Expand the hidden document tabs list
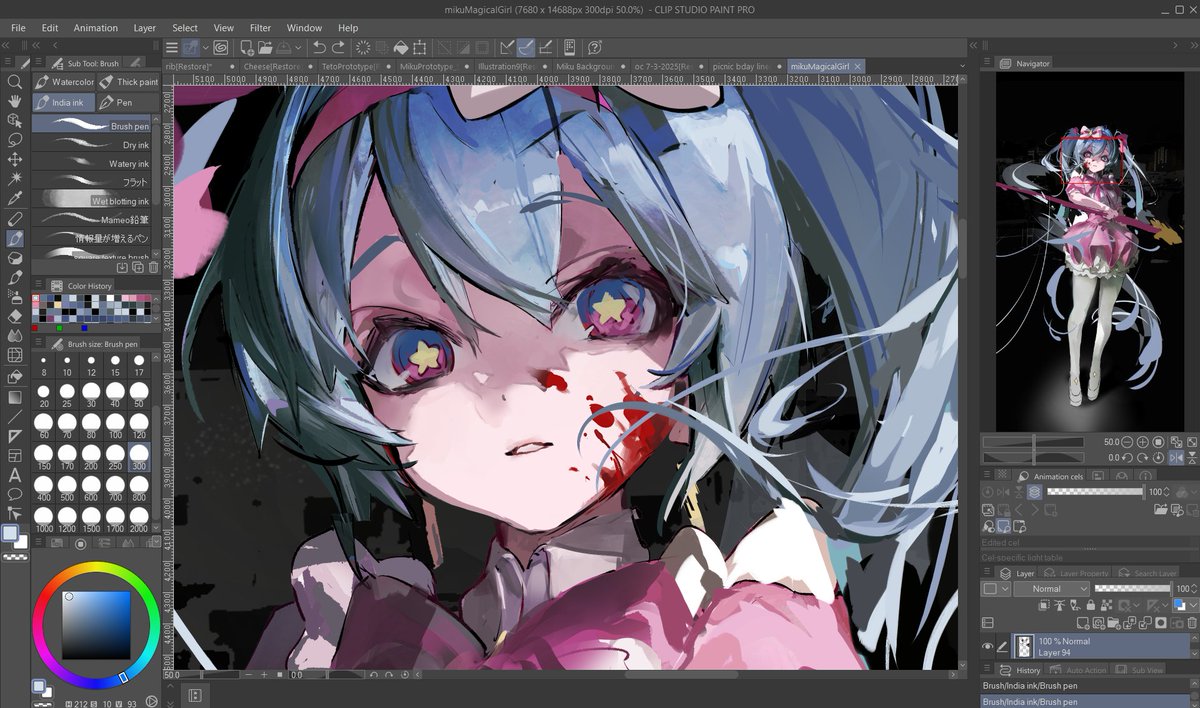The height and width of the screenshot is (708, 1200). (961, 65)
